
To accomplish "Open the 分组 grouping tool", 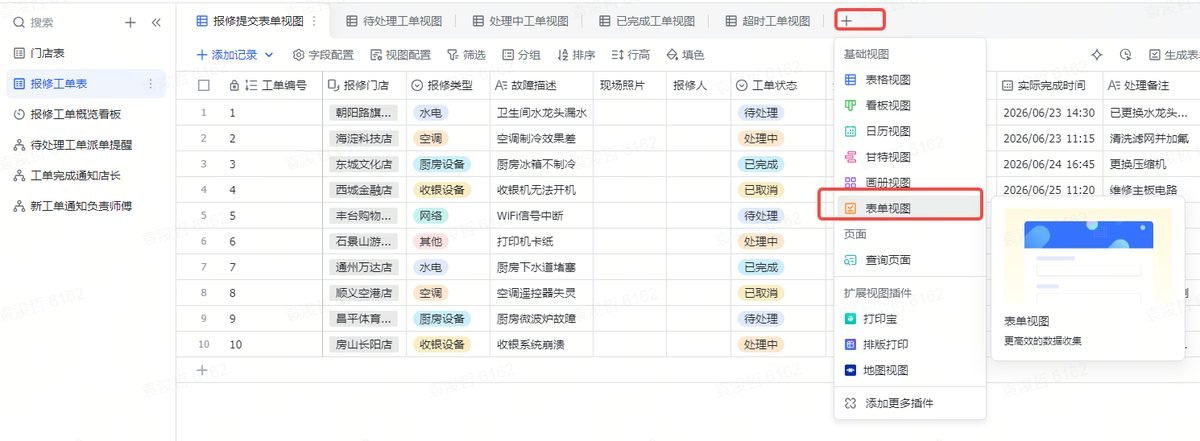I will pyautogui.click(x=521, y=55).
